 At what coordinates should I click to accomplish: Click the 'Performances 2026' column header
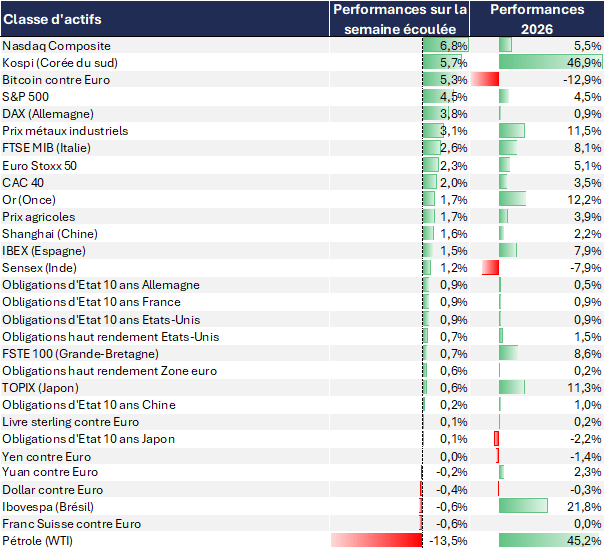pyautogui.click(x=537, y=19)
